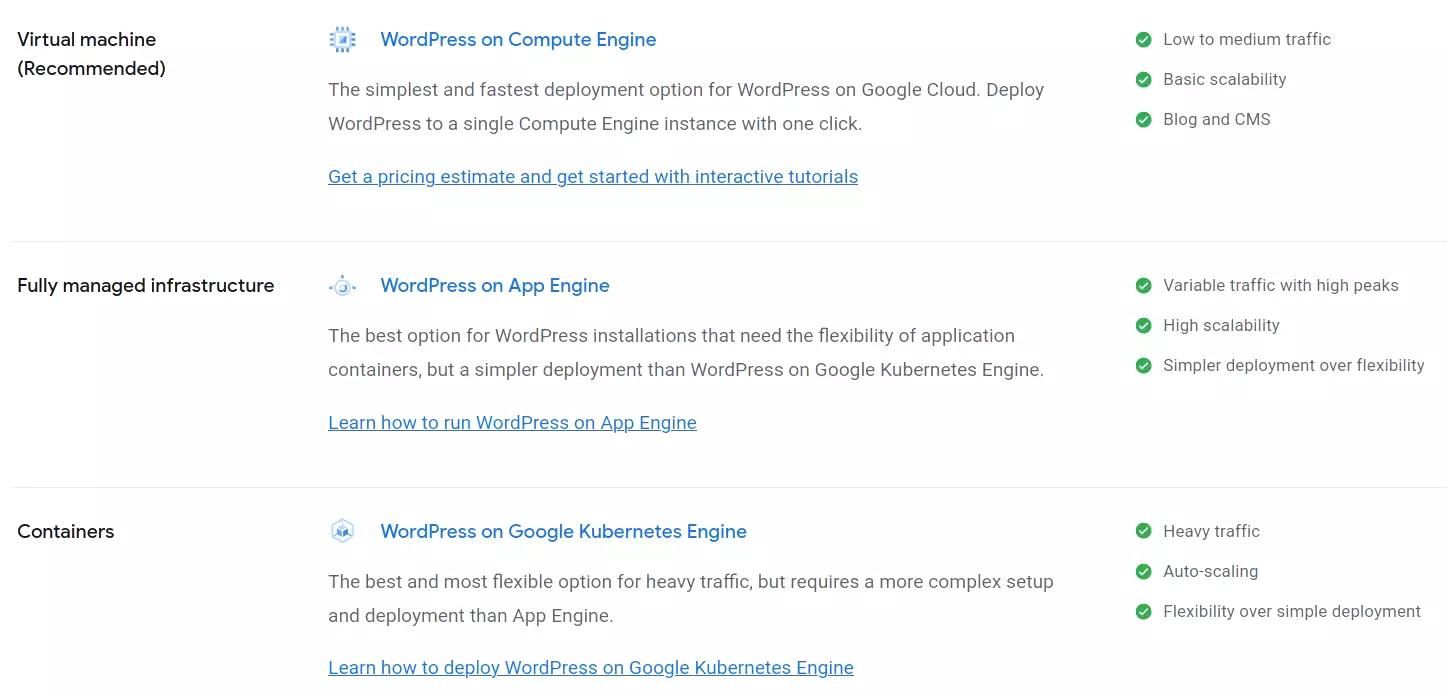The image size is (1447, 692).
Task: Click the green check beside Blog and CMS
Action: 1143,120
